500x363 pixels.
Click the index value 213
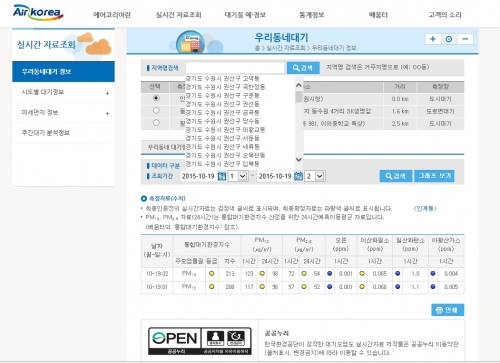tap(230, 274)
